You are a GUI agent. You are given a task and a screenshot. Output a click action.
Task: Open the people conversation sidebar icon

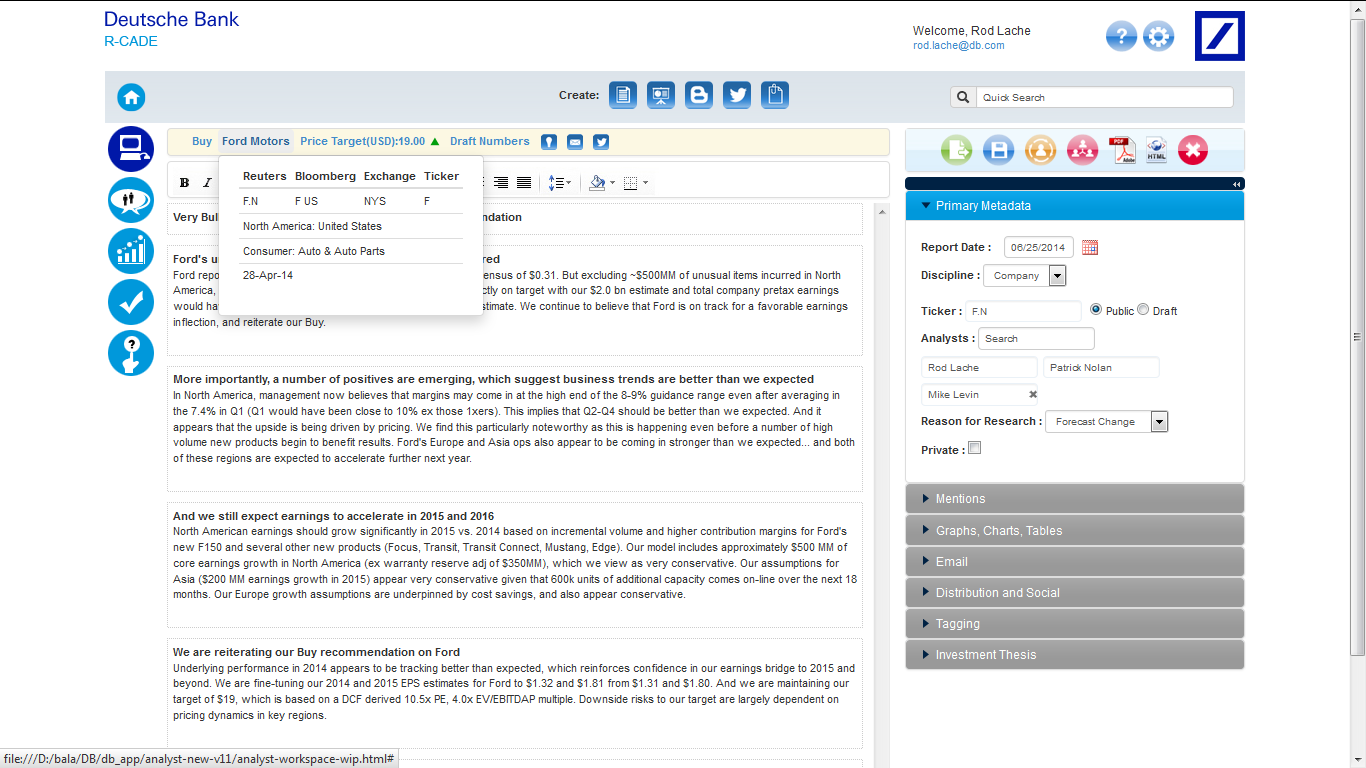pyautogui.click(x=131, y=200)
